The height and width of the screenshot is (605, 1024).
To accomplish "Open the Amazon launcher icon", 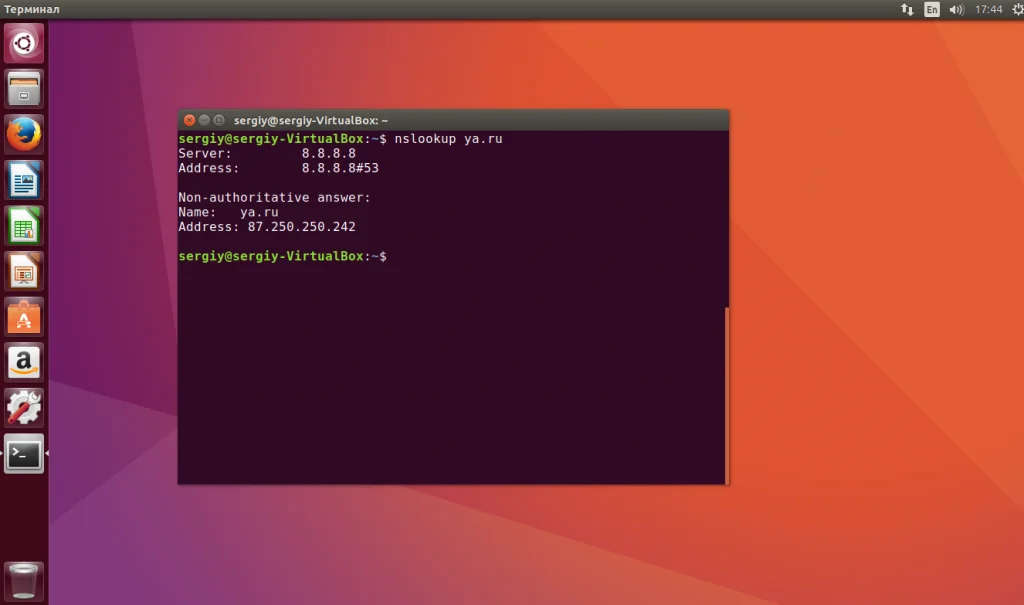I will [24, 363].
